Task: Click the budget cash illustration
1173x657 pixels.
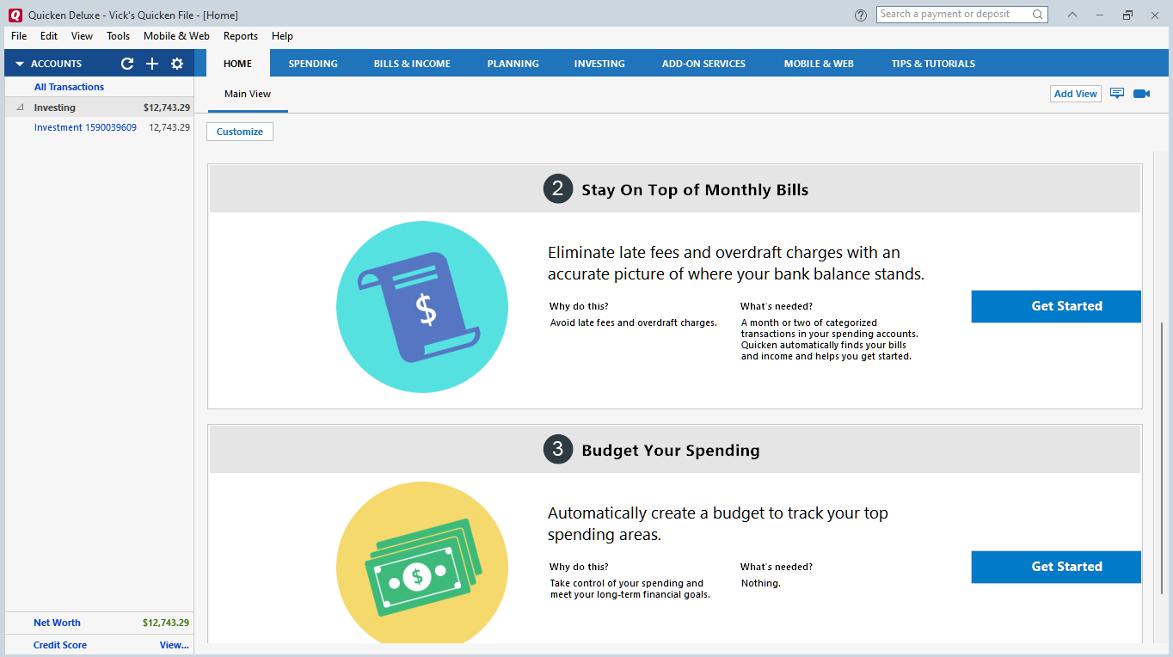Action: coord(422,563)
